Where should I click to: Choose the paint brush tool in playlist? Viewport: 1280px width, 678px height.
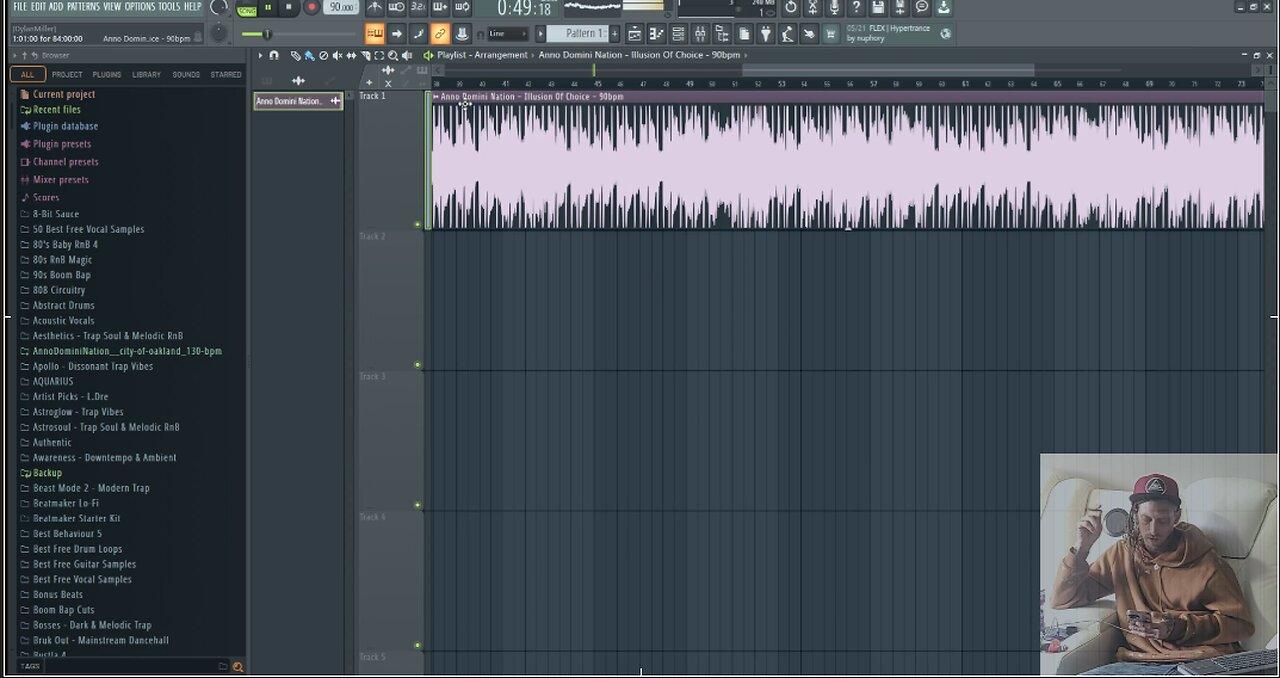point(309,56)
